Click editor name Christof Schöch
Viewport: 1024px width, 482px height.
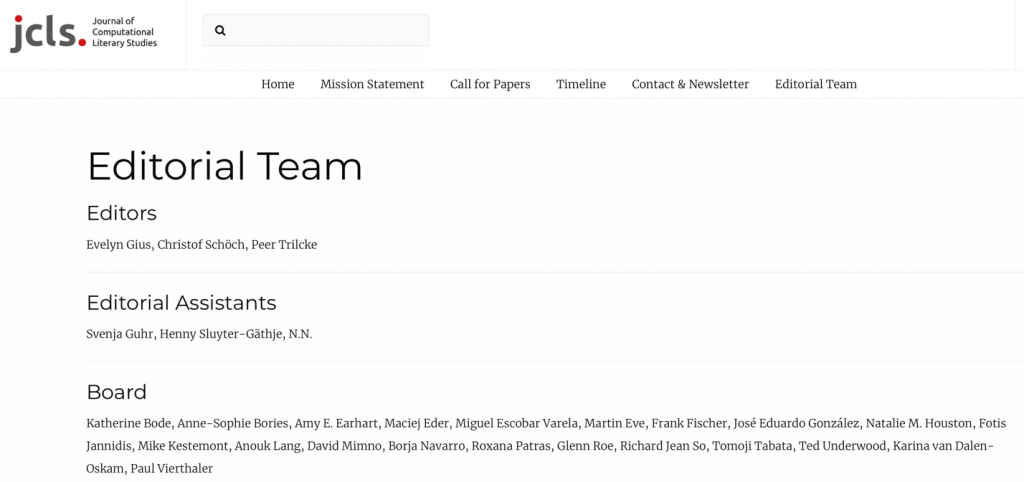202,245
